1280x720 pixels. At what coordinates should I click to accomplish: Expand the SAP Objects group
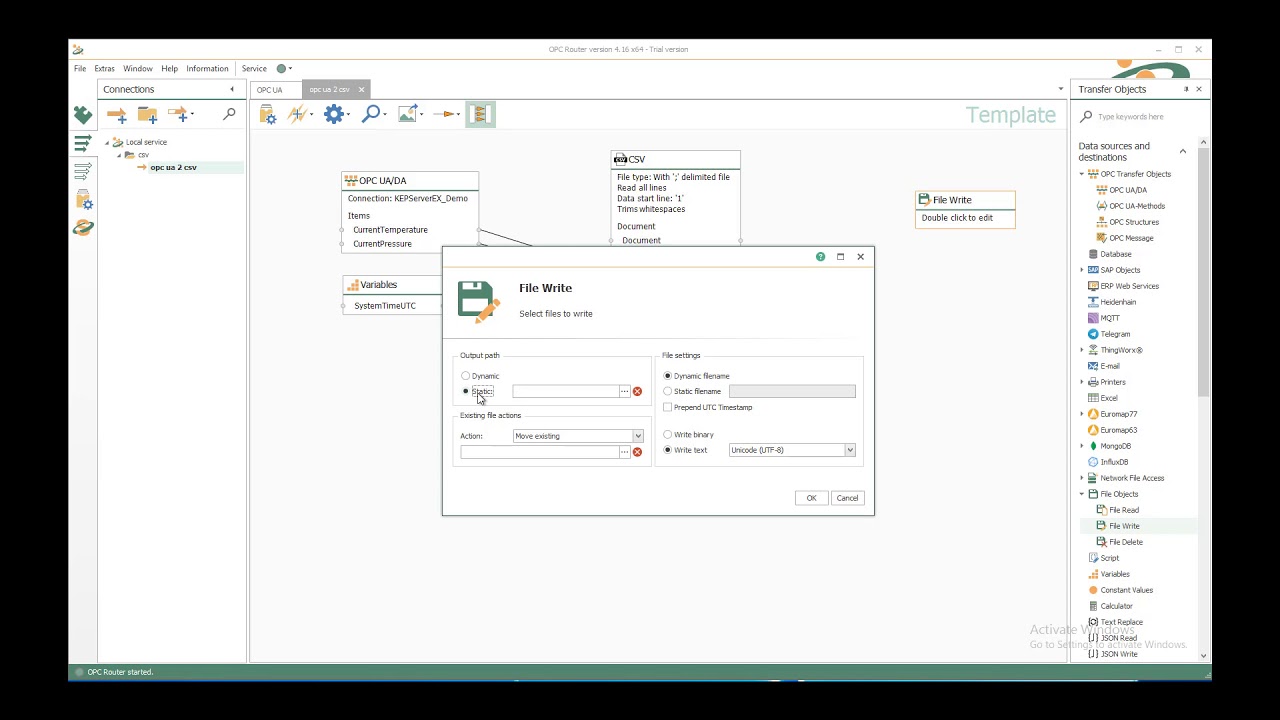pyautogui.click(x=1081, y=270)
